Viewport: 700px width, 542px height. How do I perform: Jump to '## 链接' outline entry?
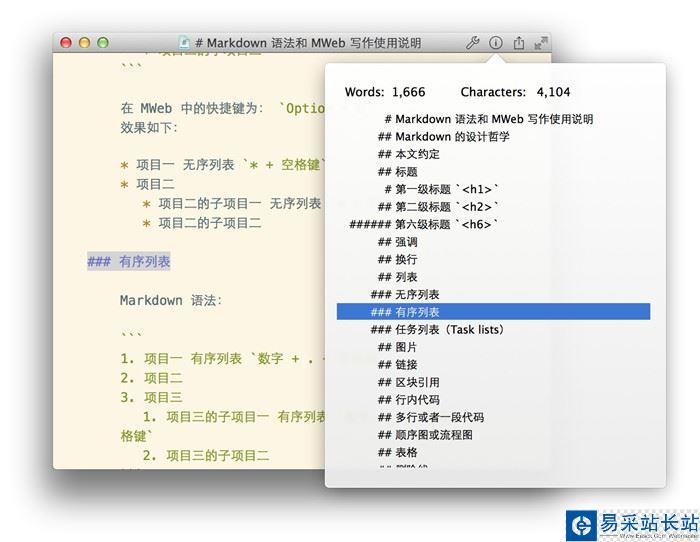coord(397,364)
